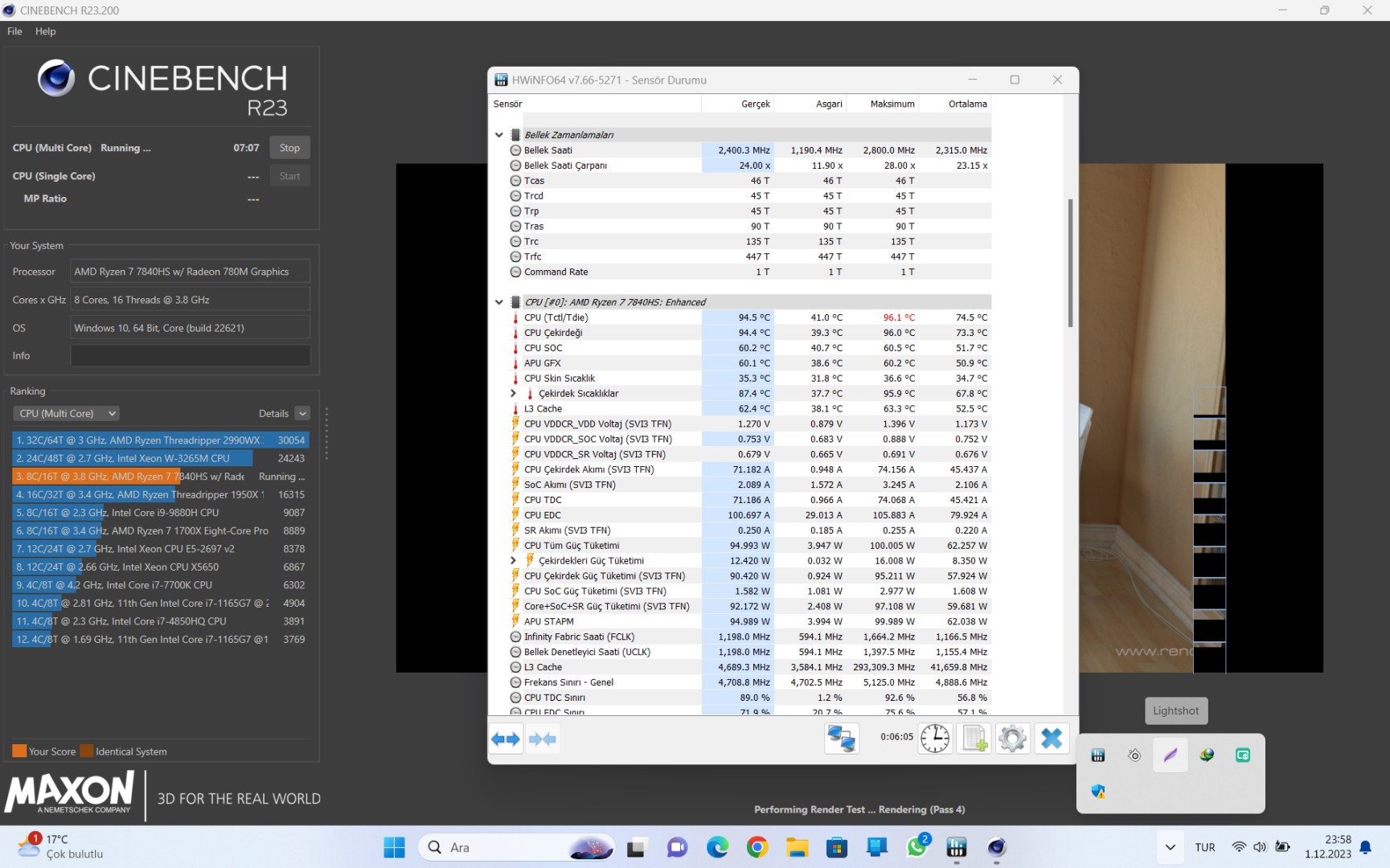Switch to HWiNFO taskbar icon
The width and height of the screenshot is (1390, 868).
(x=957, y=847)
